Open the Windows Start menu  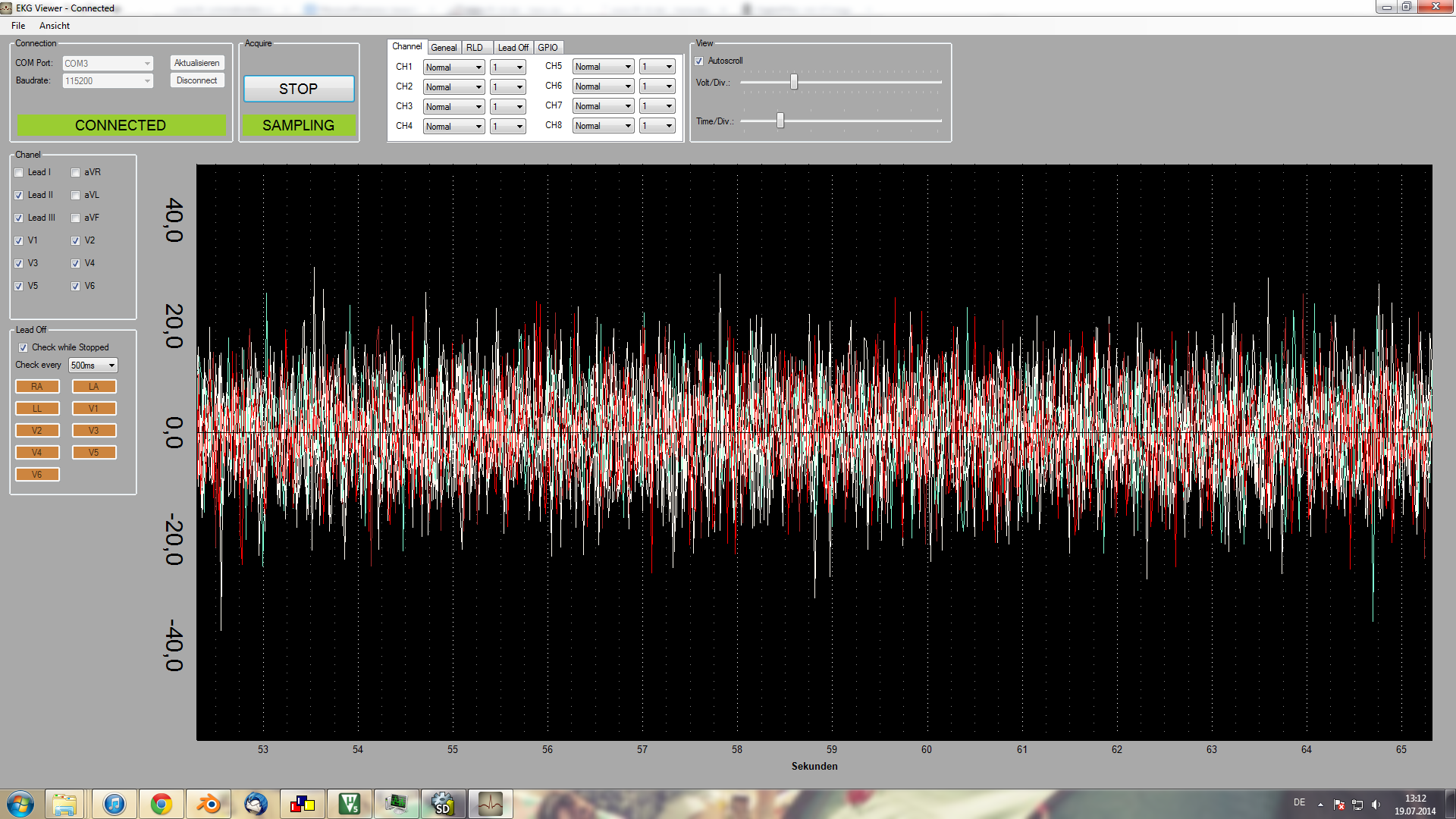click(x=20, y=804)
